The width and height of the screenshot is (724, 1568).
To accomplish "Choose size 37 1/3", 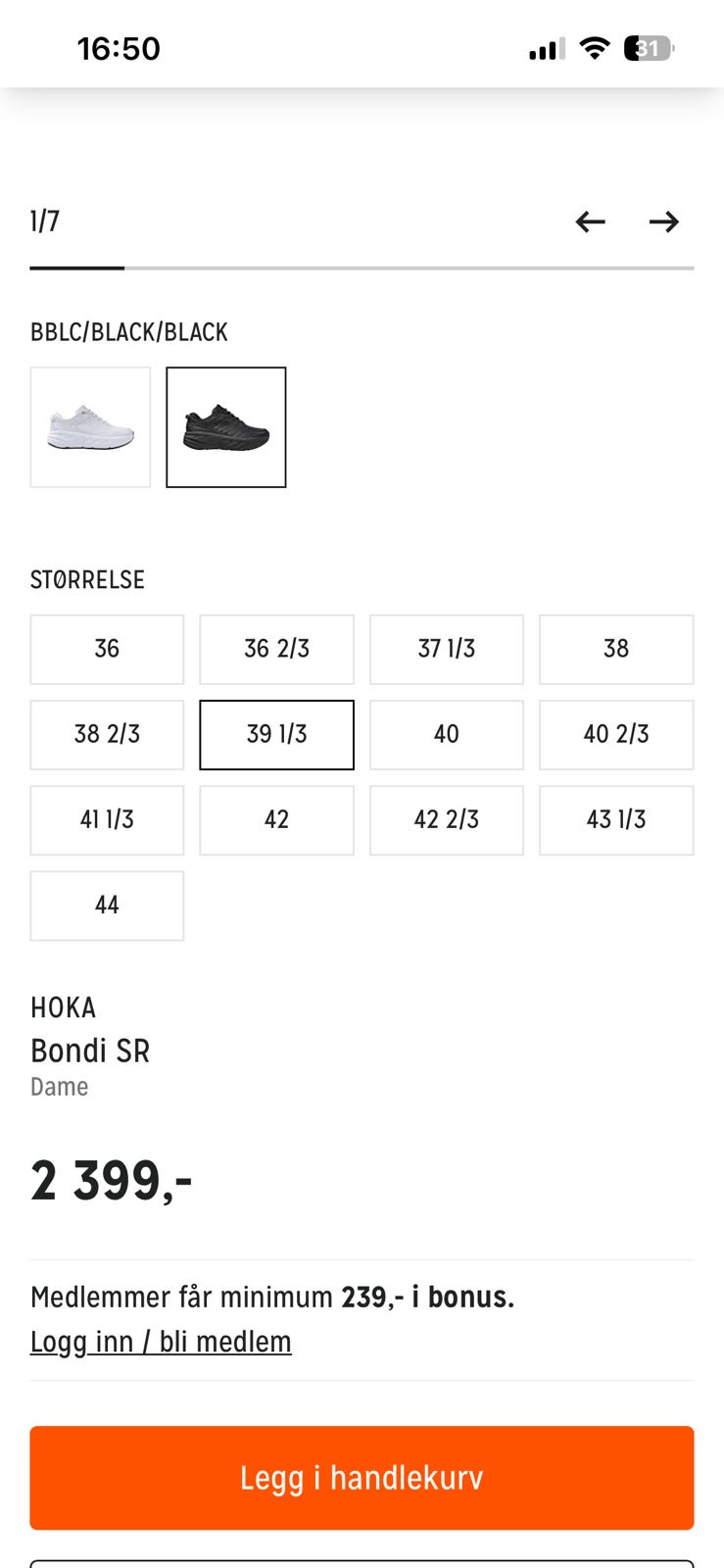I will pyautogui.click(x=447, y=649).
